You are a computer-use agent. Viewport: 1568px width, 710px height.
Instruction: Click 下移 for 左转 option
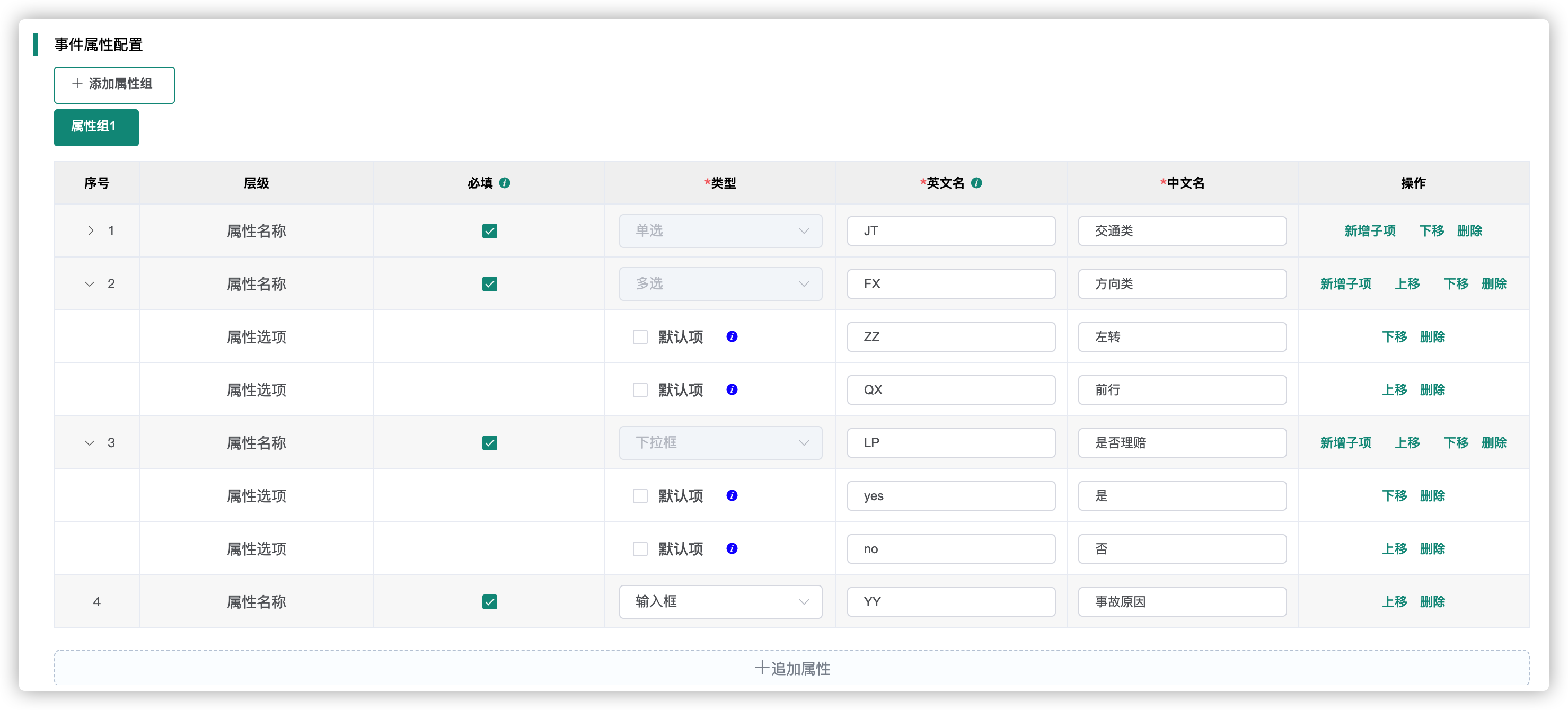pos(1394,336)
